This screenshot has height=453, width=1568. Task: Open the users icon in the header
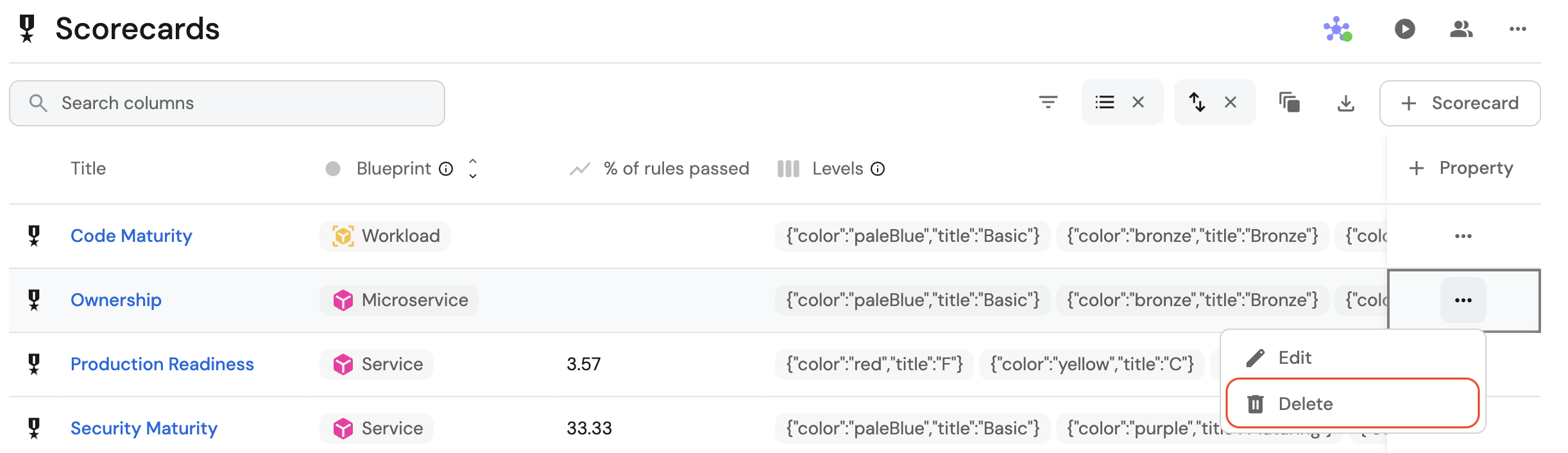[x=1461, y=29]
